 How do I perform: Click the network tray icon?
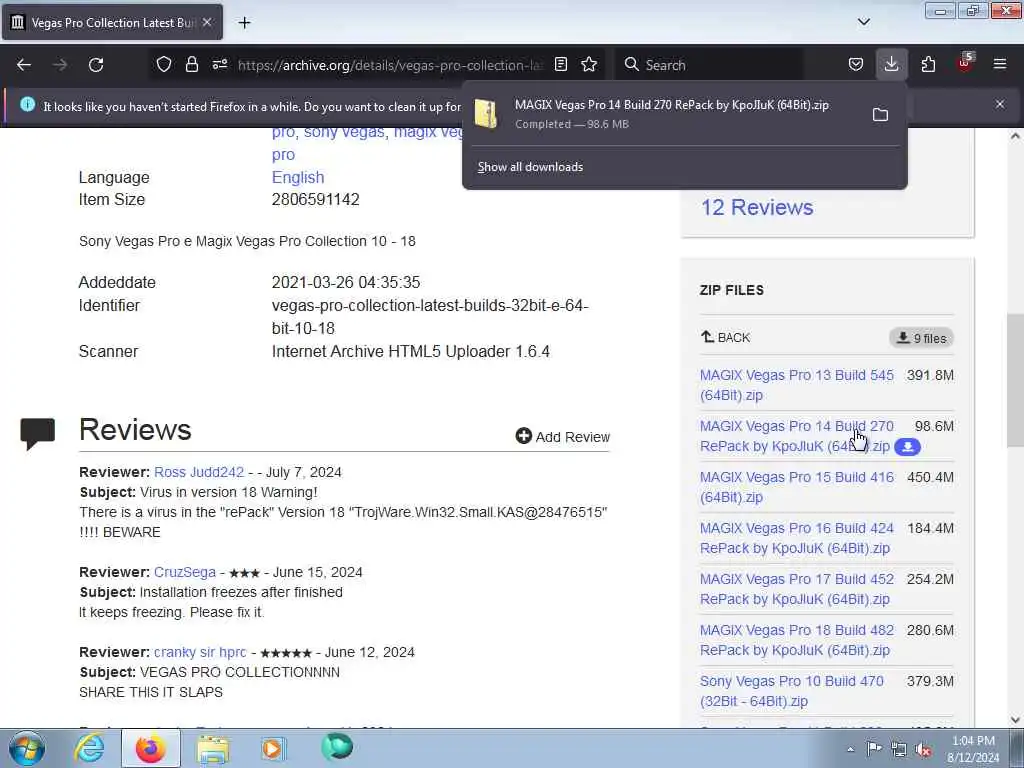899,749
